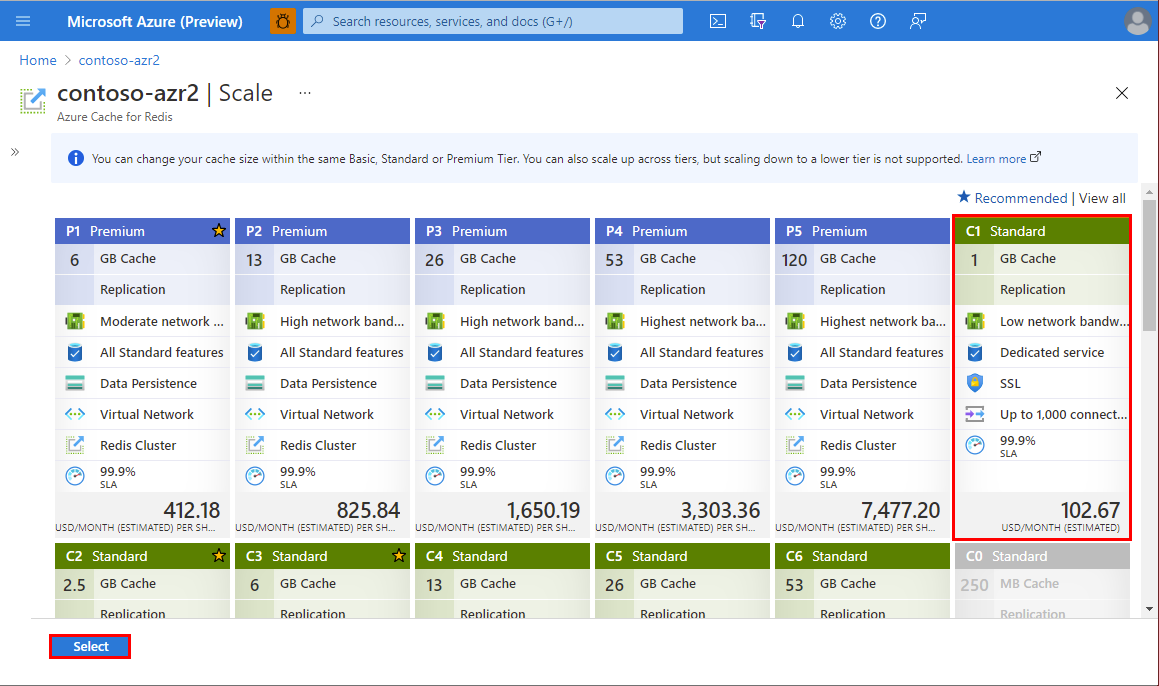Open the account avatar in the corner

(1137, 20)
